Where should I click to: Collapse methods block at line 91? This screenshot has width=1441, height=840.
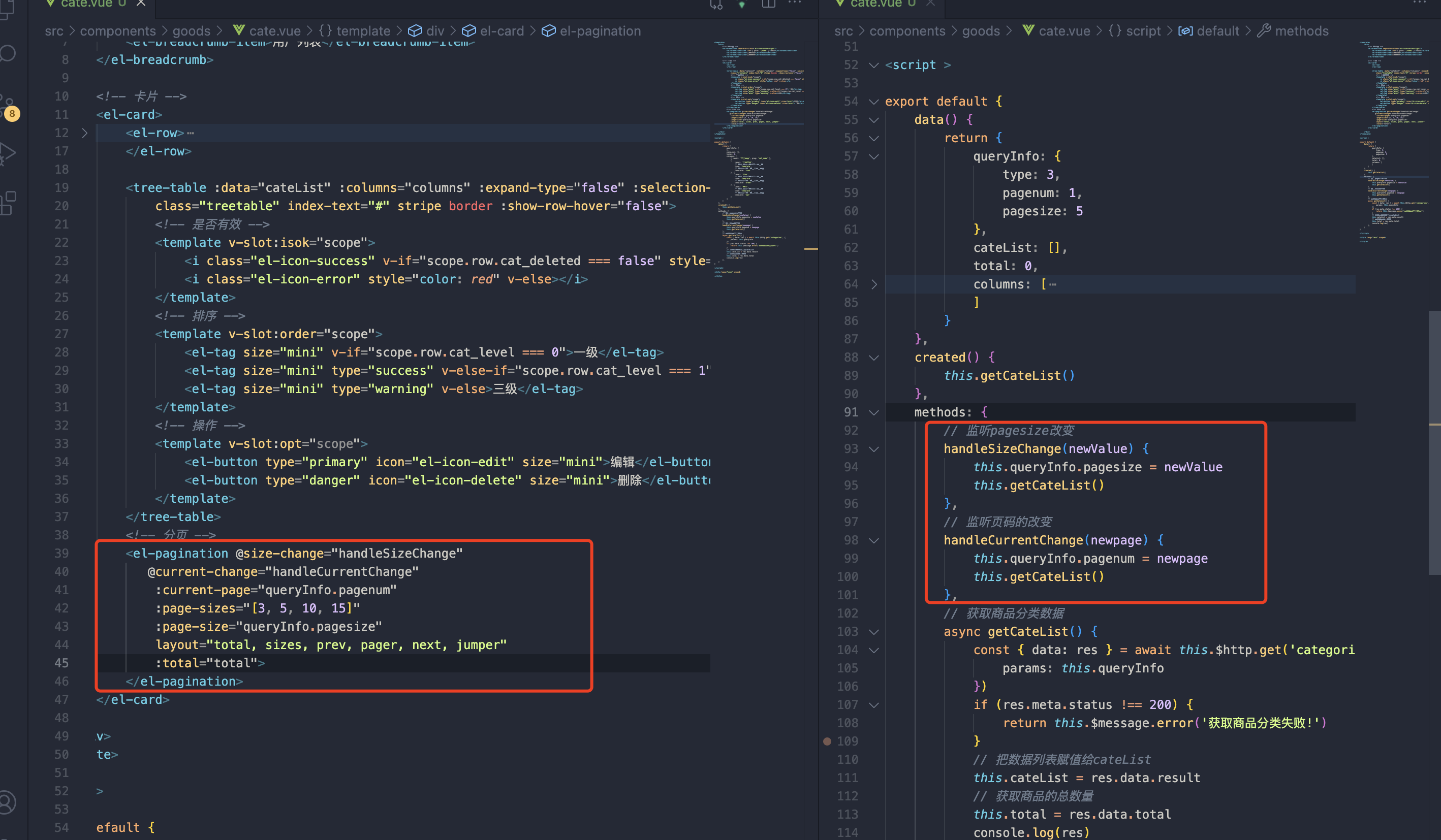[874, 412]
